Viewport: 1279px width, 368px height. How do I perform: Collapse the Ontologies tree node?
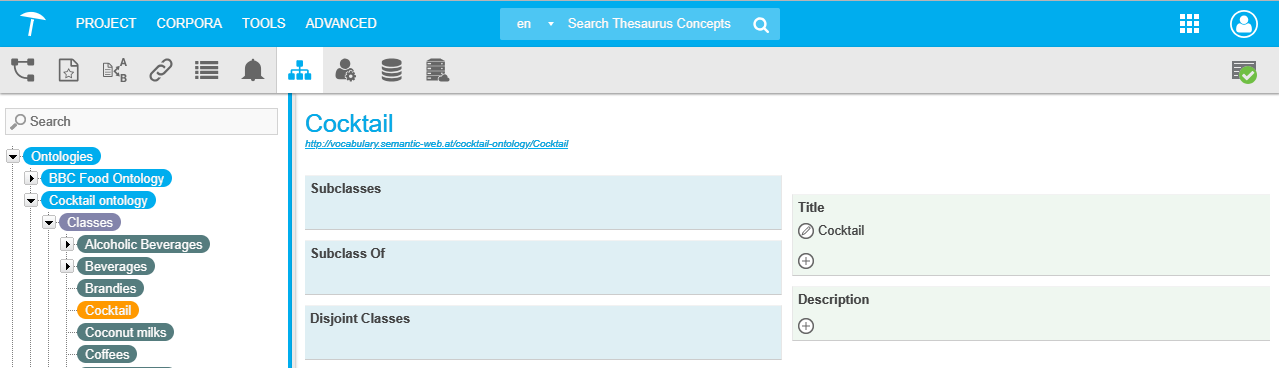point(14,157)
